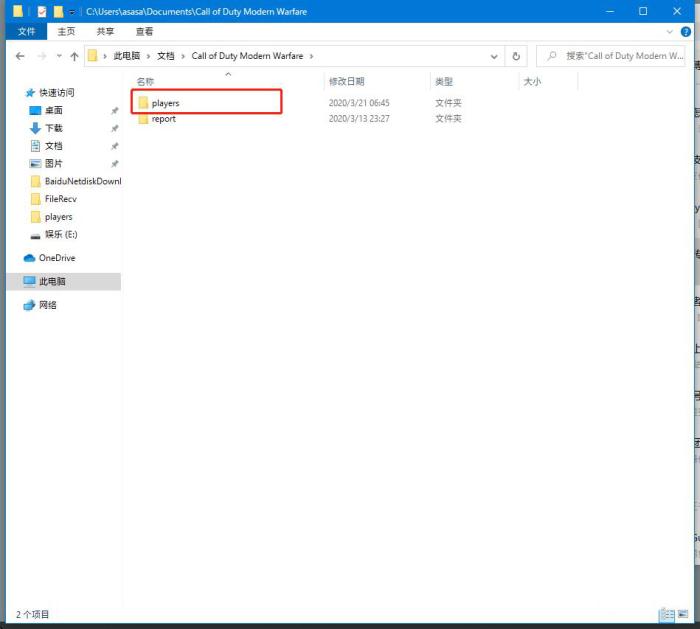Viewport: 700px width, 629px height.
Task: Select 桌面 in quick access
Action: click(x=53, y=110)
